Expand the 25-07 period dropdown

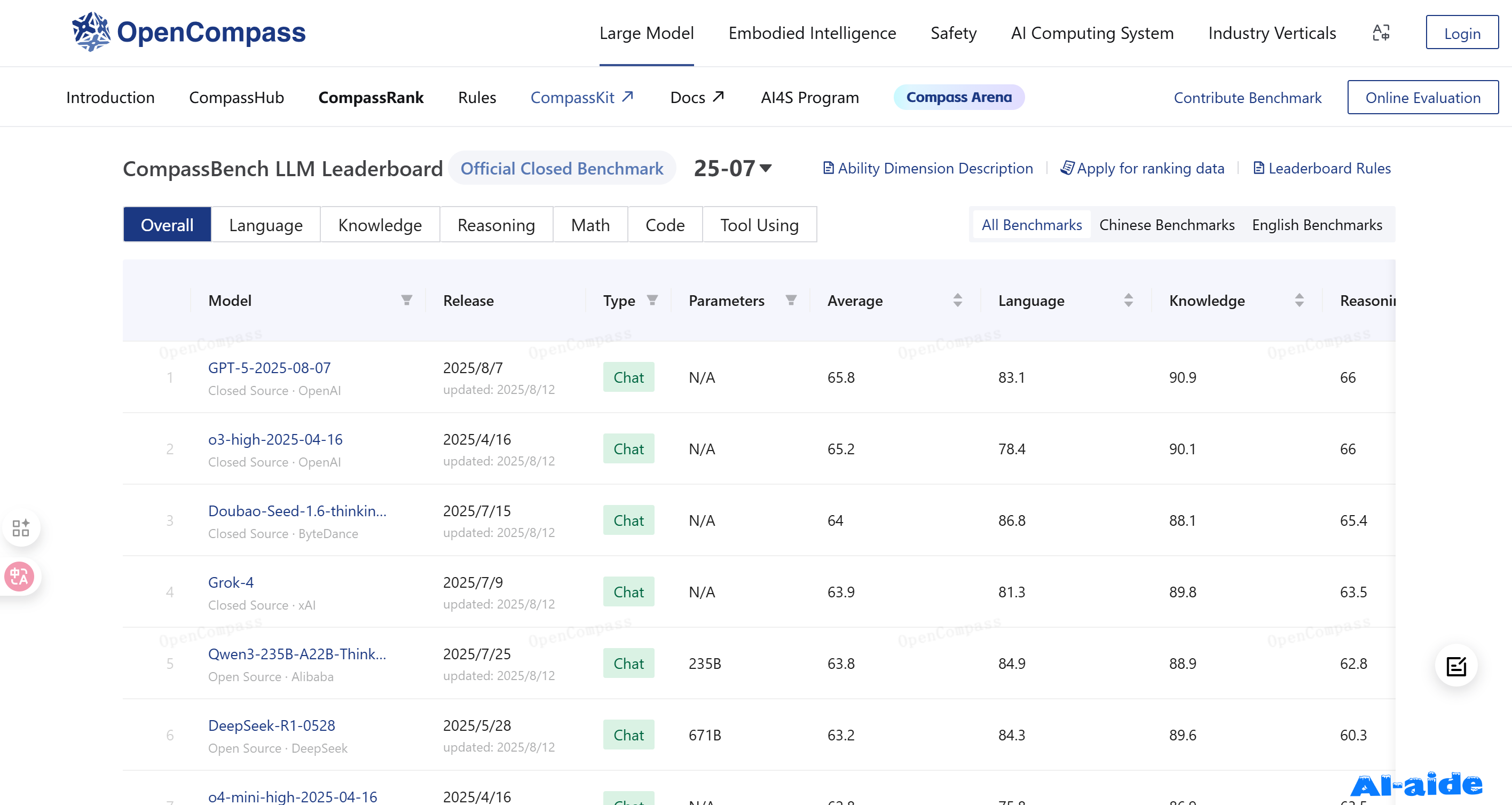tap(733, 168)
